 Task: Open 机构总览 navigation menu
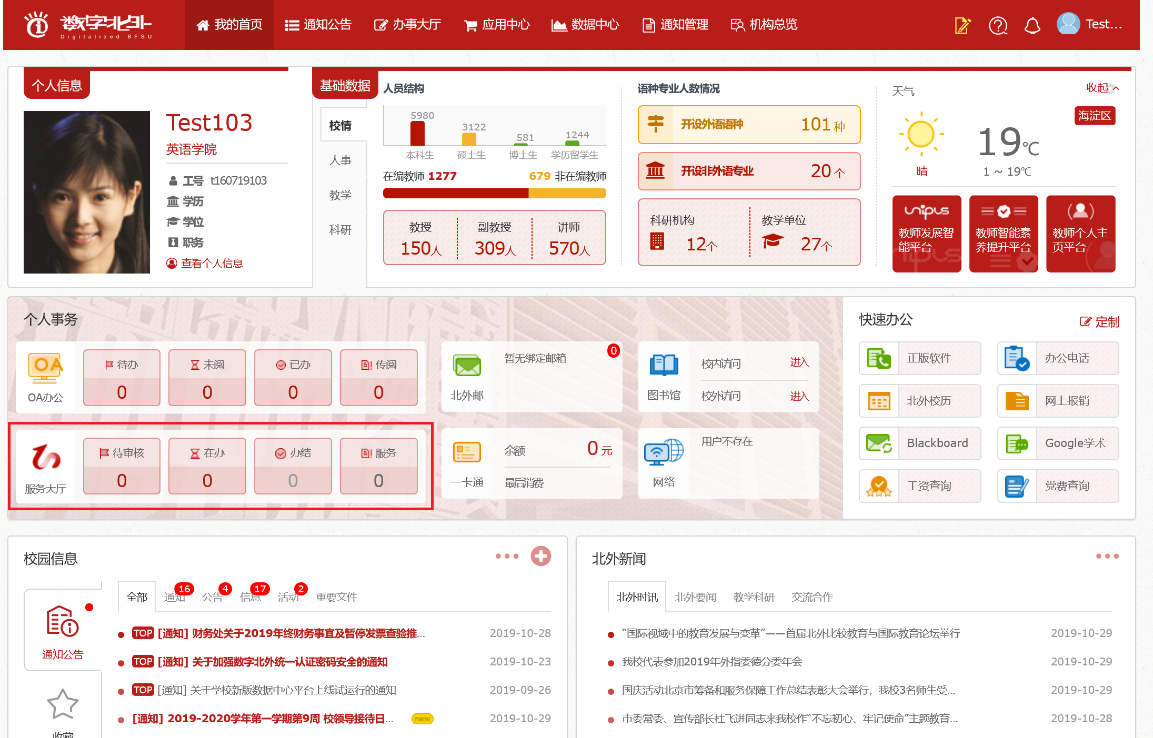click(x=764, y=25)
